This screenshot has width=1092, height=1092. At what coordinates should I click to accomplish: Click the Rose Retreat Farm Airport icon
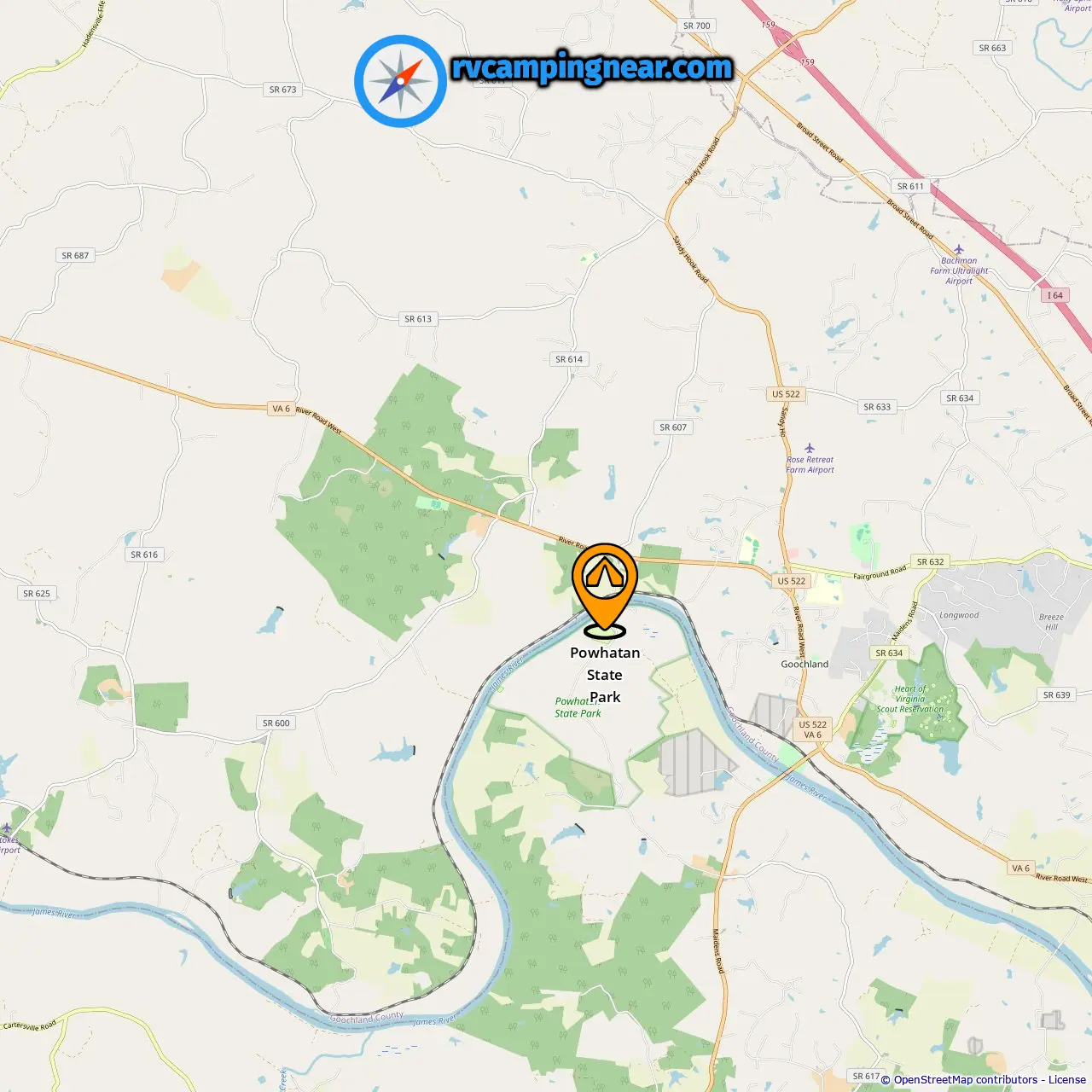pyautogui.click(x=810, y=448)
